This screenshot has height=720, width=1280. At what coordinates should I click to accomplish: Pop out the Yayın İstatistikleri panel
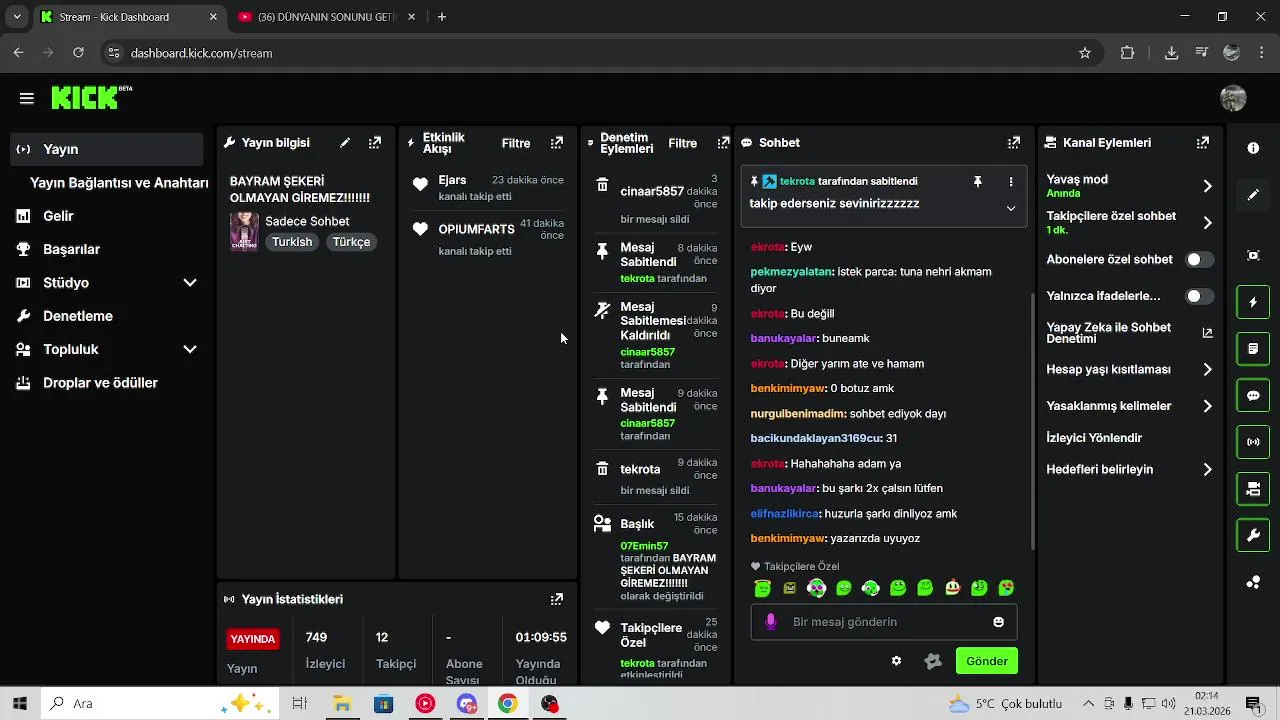557,599
